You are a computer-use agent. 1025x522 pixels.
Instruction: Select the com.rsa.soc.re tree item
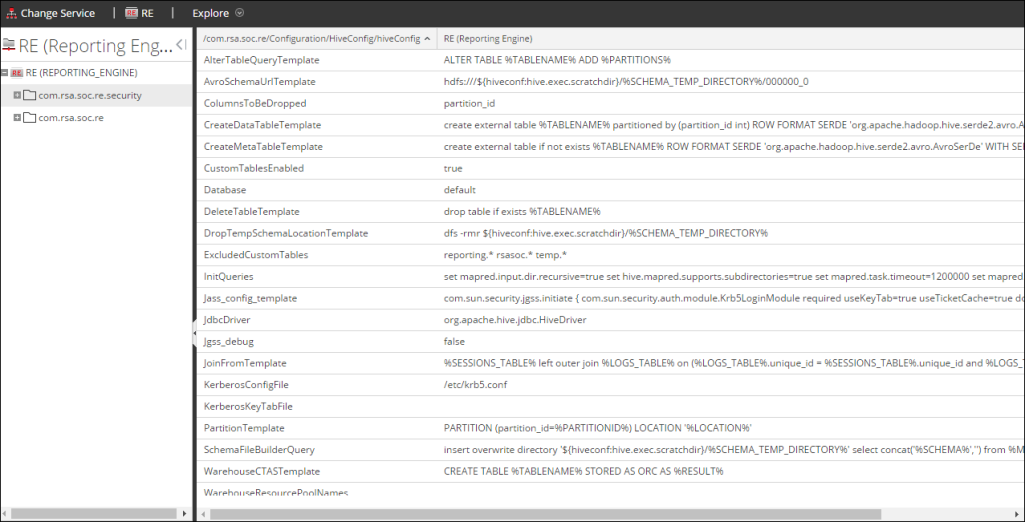pos(71,118)
